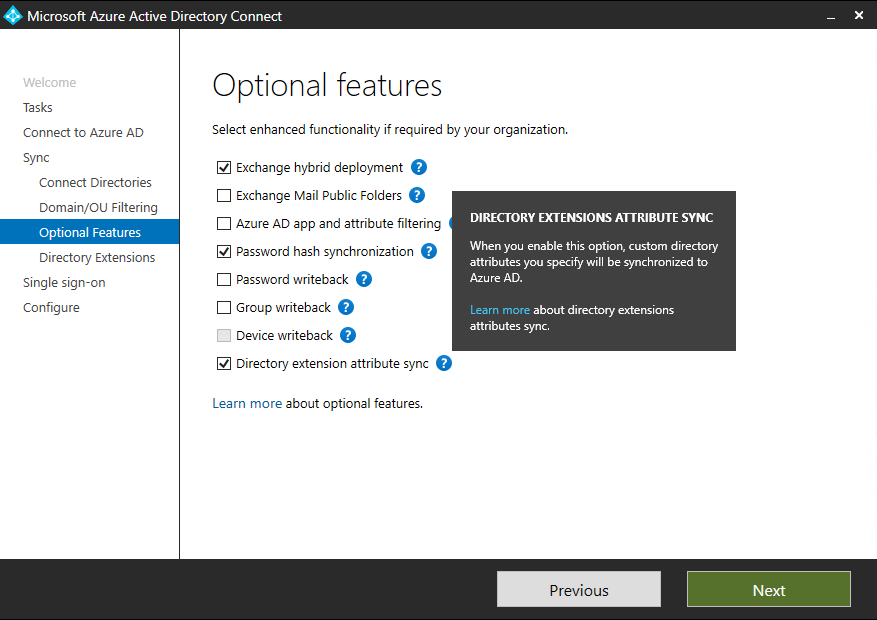Select the Configure step in sidebar
The image size is (877, 620).
click(x=51, y=307)
